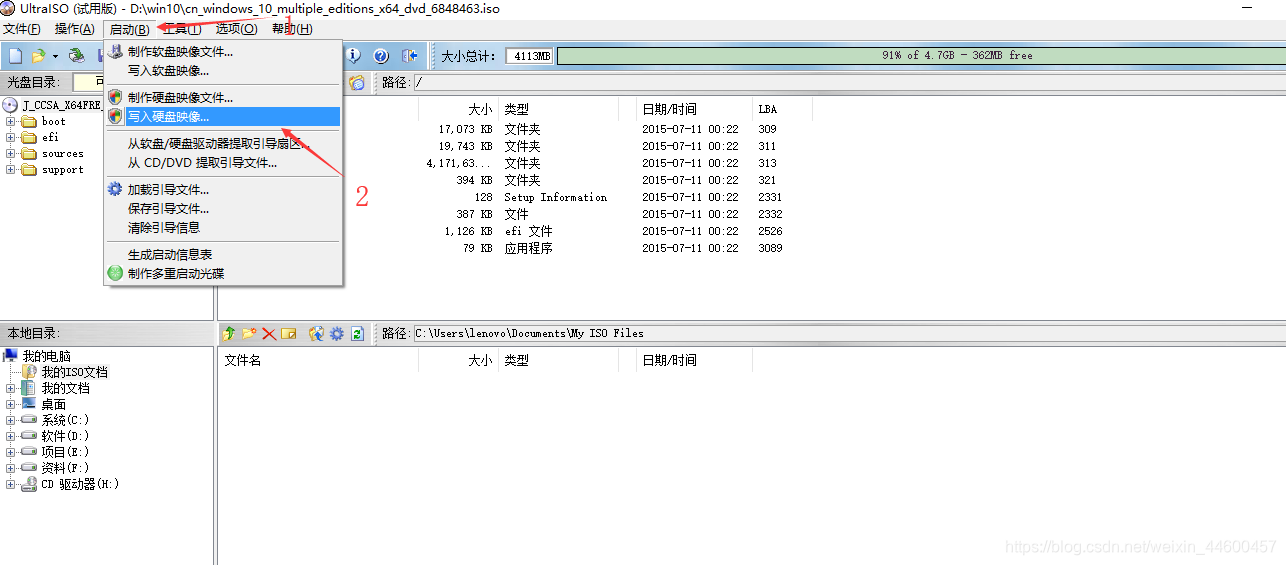Click the 4113MB total size field
The width and height of the screenshot is (1286, 565).
529,56
